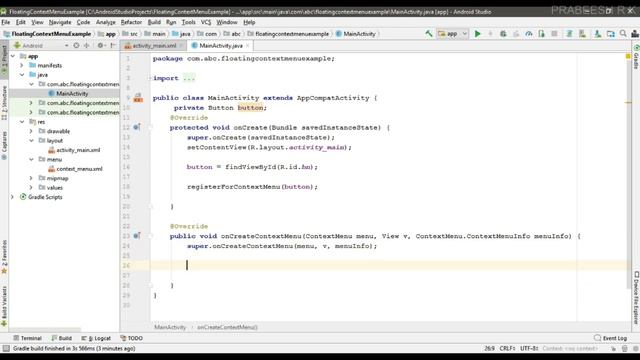
Task: Open the app run configuration dropdown
Action: point(453,34)
